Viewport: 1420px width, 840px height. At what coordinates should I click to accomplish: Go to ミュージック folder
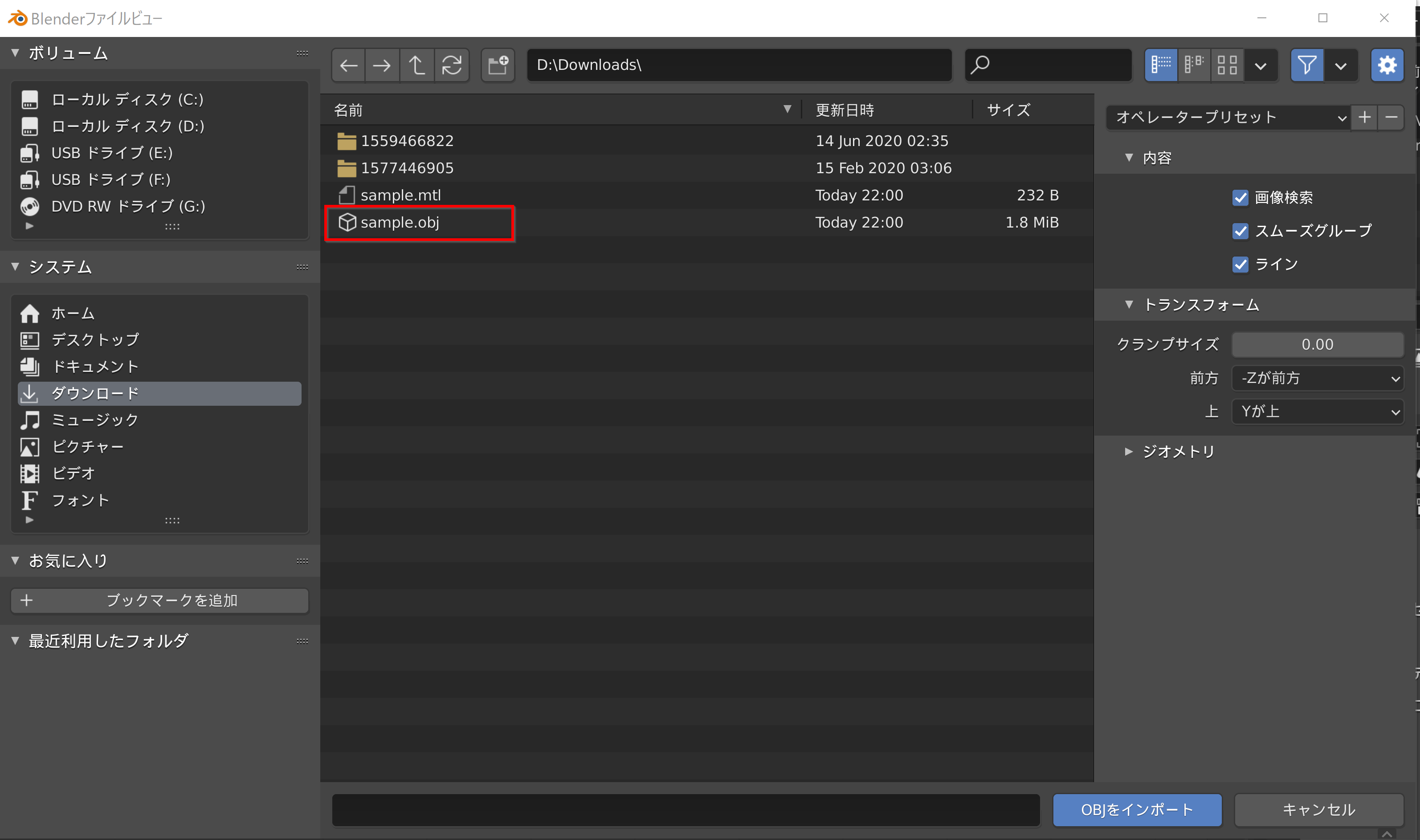159,420
